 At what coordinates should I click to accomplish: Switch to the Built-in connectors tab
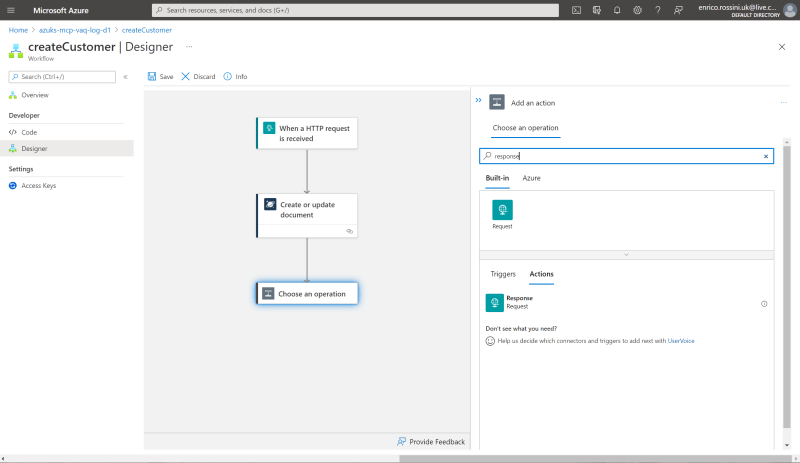pos(497,178)
